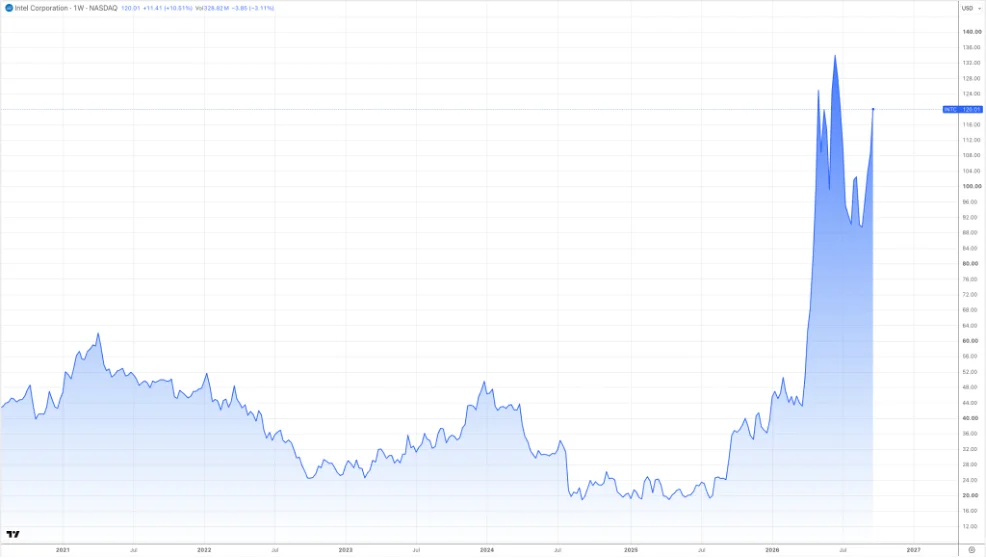
Task: Click the 2026 label on the time axis
Action: 772,550
